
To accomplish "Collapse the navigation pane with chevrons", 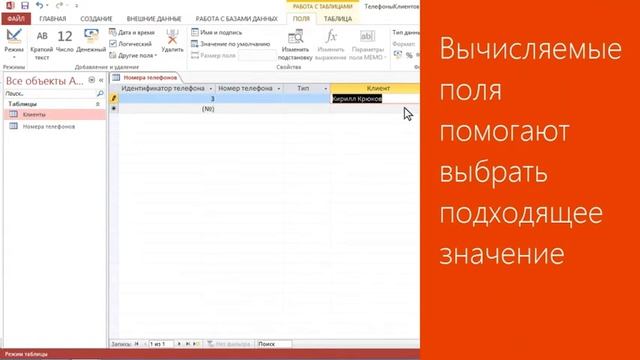I will (101, 80).
